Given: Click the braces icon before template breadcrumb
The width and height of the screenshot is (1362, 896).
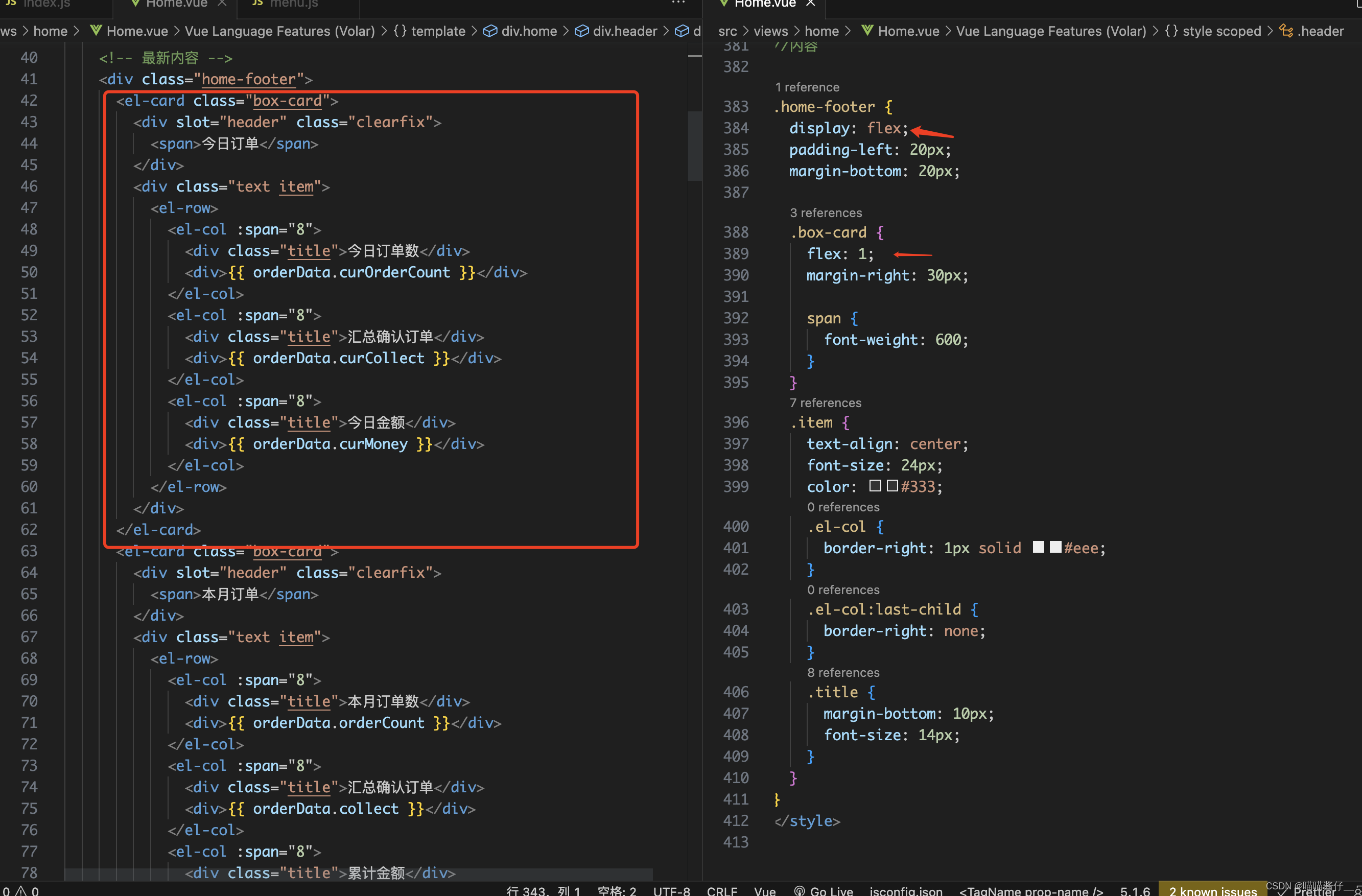Looking at the screenshot, I should coord(400,31).
